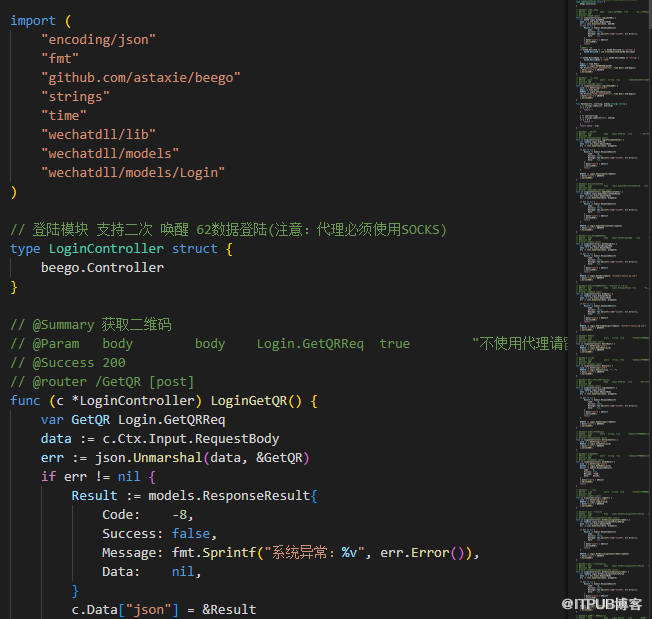Screen dimensions: 652x619
Task: Click the "wechatdll/models/Login" import line
Action: pyautogui.click(x=133, y=173)
